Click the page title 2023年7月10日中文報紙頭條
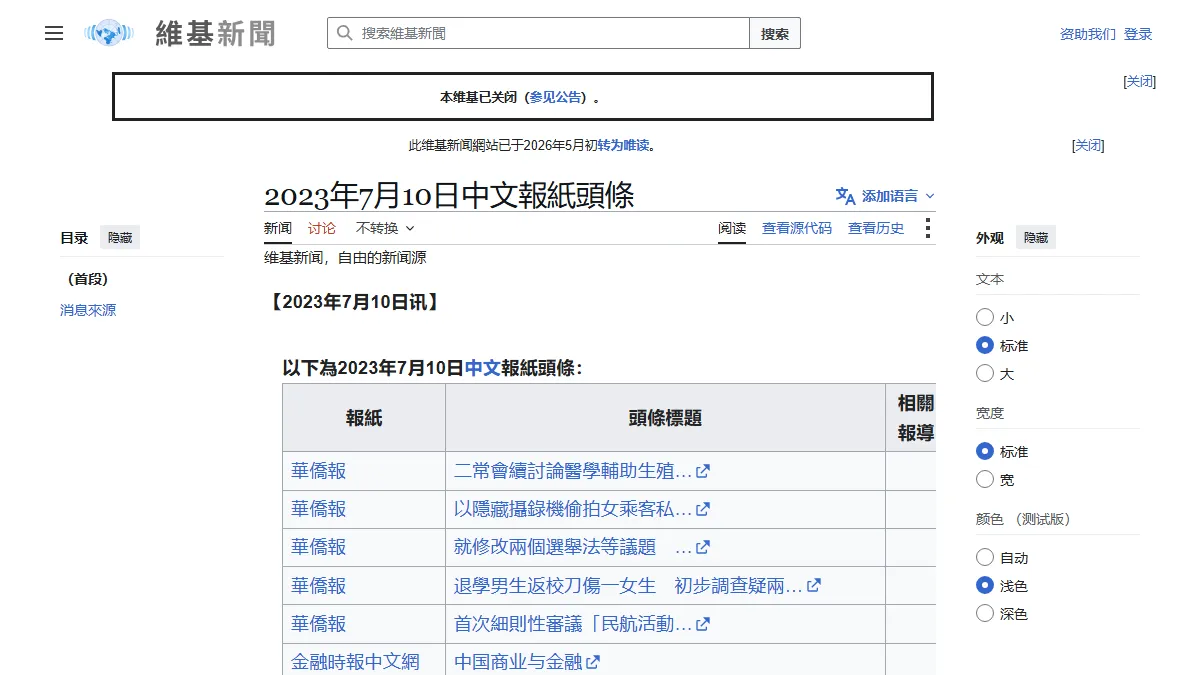Image resolution: width=1200 pixels, height=675 pixels. (449, 195)
